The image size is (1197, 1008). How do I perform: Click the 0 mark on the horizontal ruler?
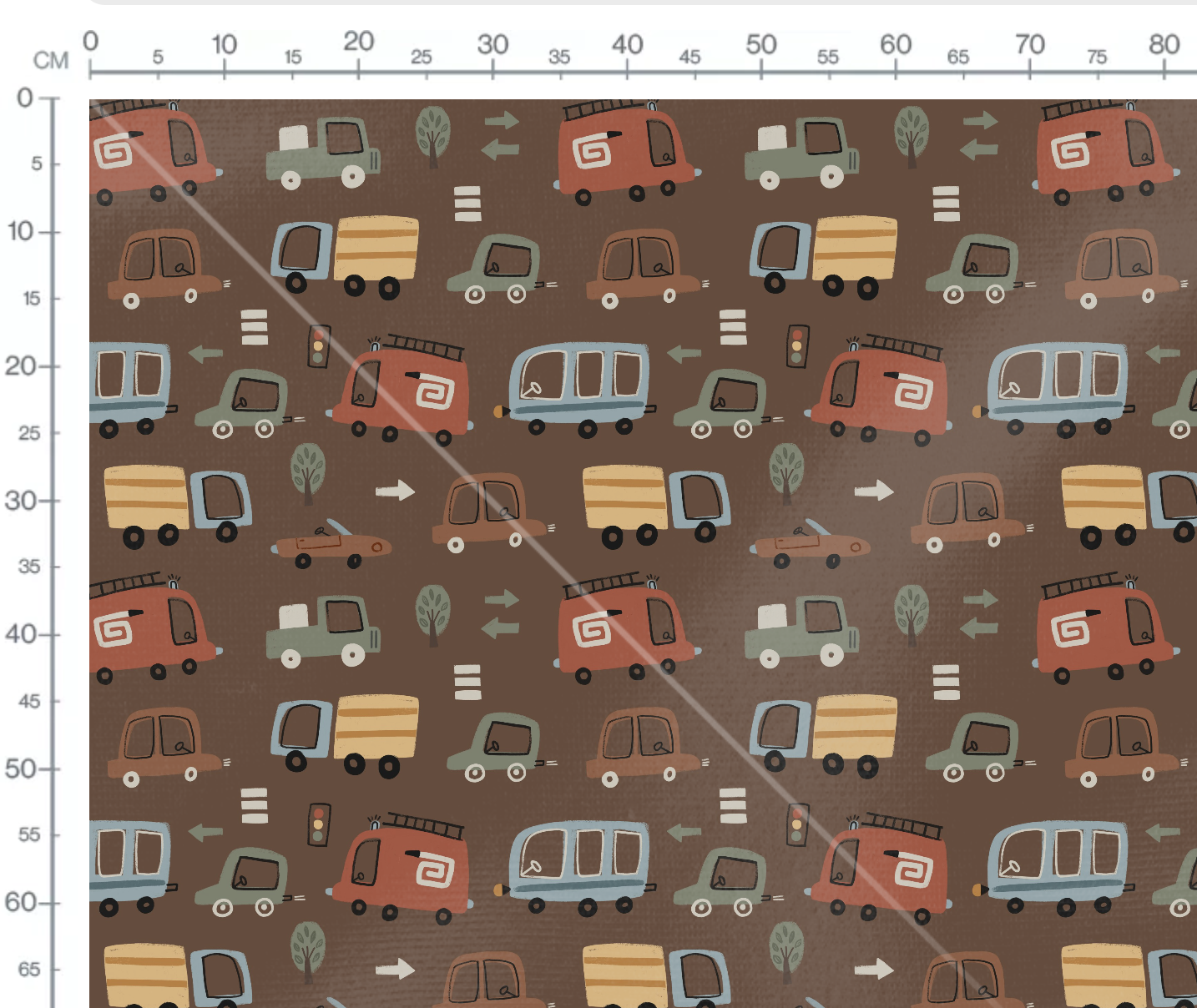91,41
